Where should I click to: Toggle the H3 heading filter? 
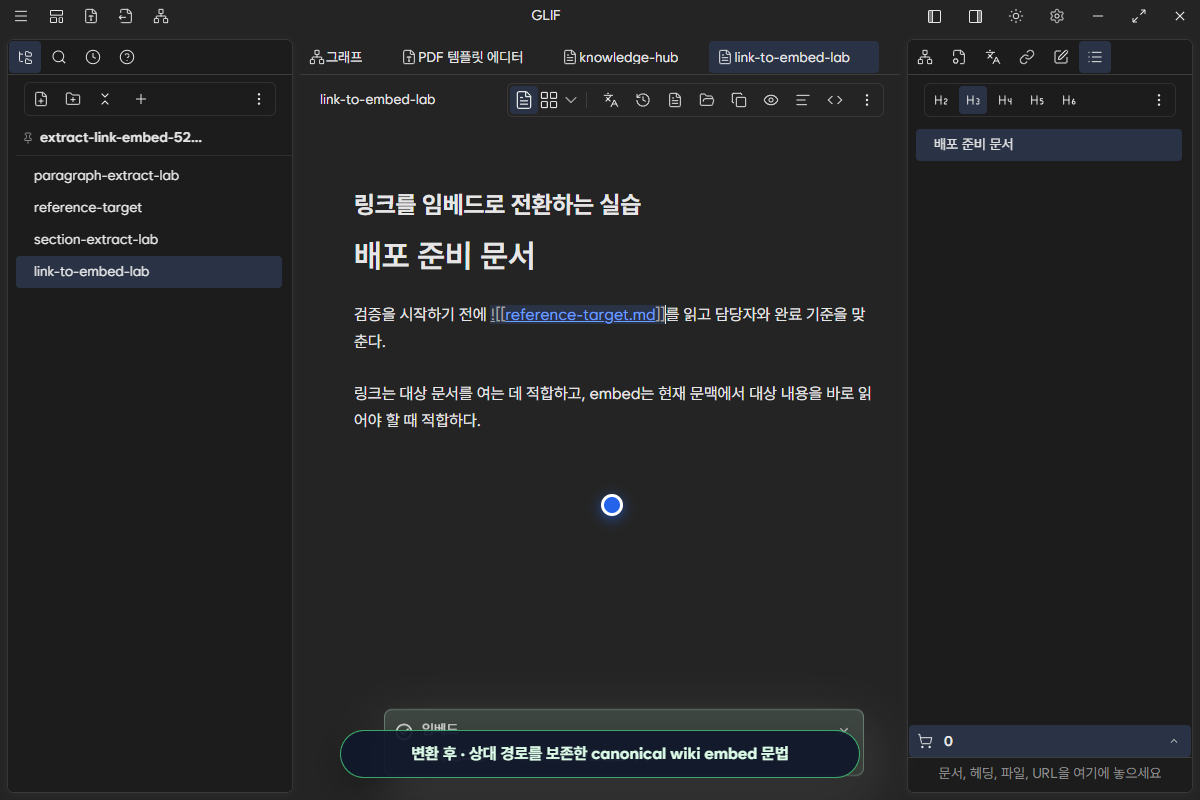(973, 100)
